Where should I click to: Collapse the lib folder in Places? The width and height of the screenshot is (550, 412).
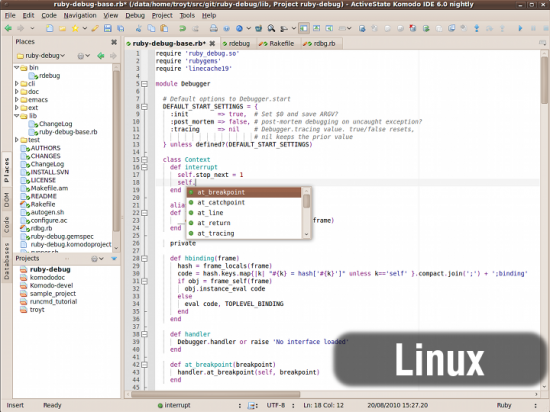(x=16, y=116)
